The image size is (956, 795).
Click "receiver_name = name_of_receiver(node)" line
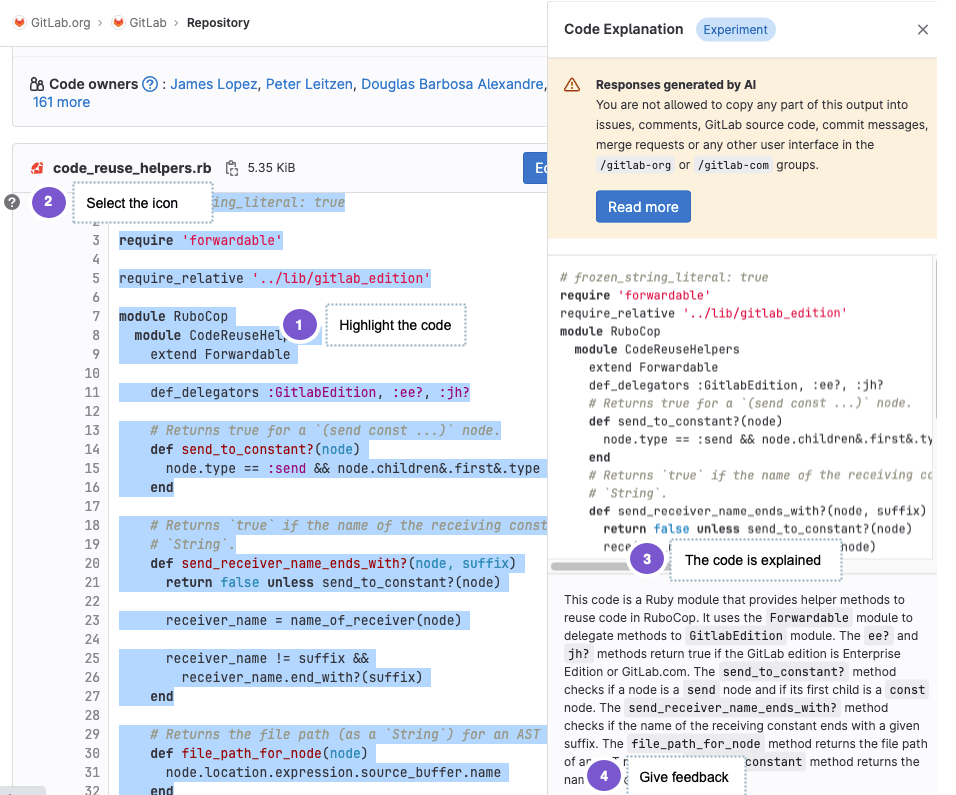(x=313, y=621)
